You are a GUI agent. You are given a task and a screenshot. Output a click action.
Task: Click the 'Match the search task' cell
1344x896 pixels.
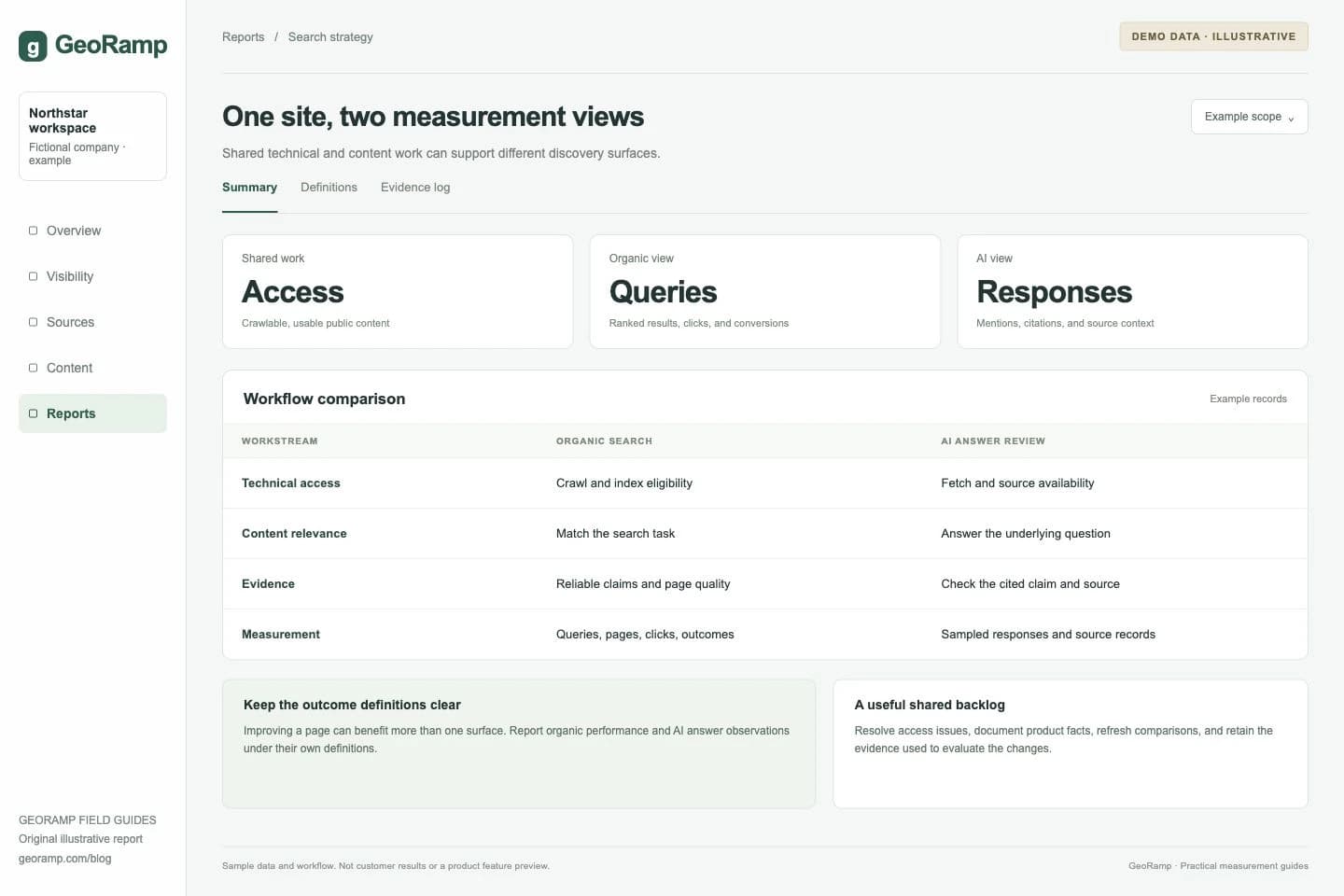point(615,534)
